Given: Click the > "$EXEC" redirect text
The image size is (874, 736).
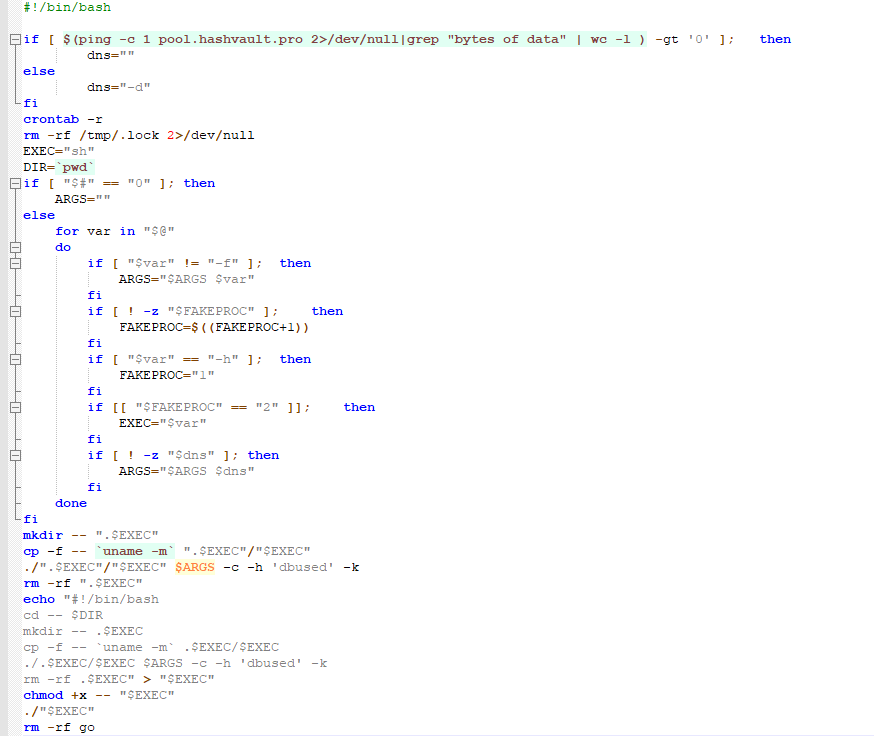Looking at the screenshot, I should pos(178,680).
